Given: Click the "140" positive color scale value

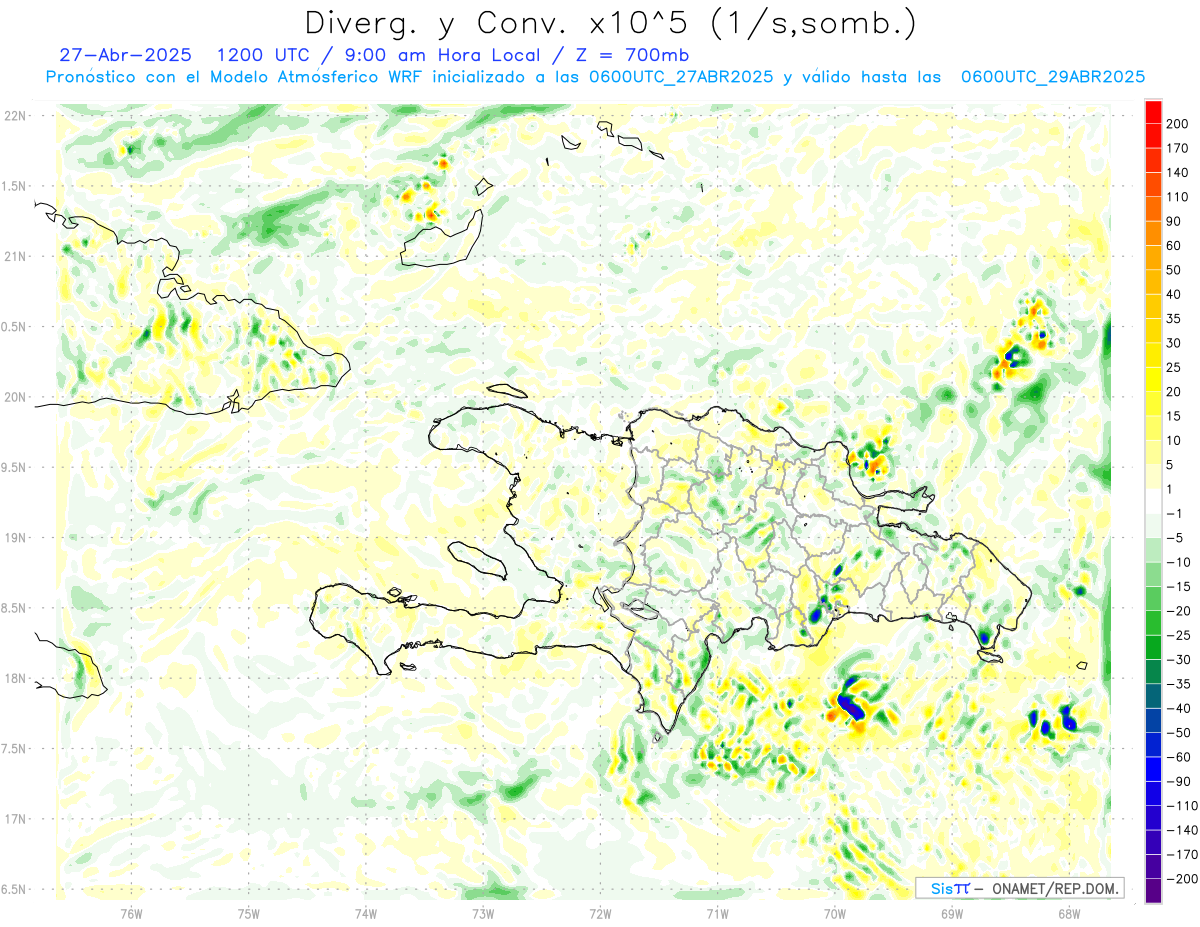Looking at the screenshot, I should (x=1177, y=173).
